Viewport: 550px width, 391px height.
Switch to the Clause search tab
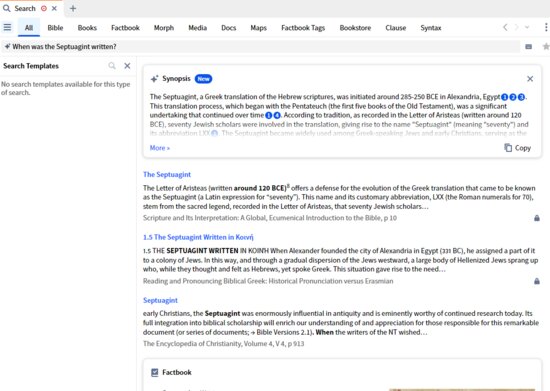click(395, 28)
